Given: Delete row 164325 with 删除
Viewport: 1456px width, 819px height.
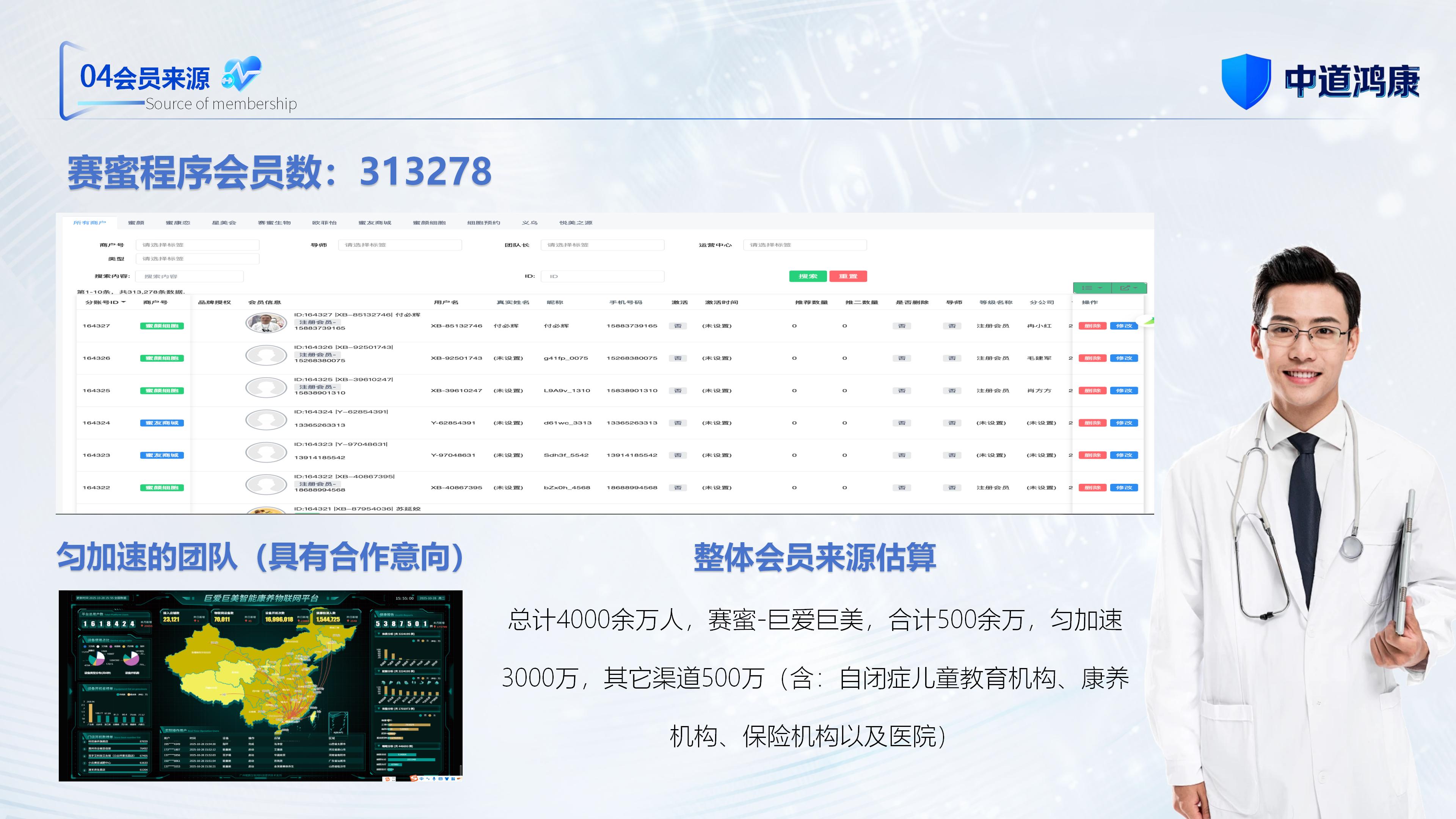Looking at the screenshot, I should (x=1092, y=391).
